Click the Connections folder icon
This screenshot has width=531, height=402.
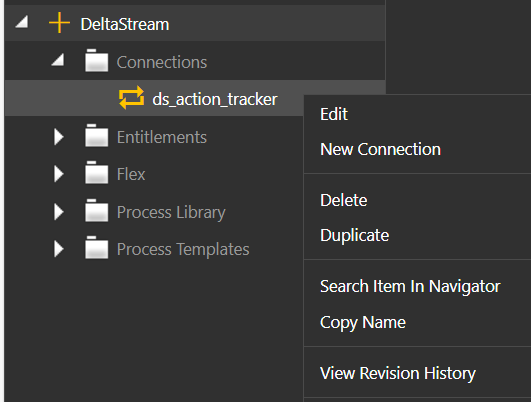[x=97, y=61]
